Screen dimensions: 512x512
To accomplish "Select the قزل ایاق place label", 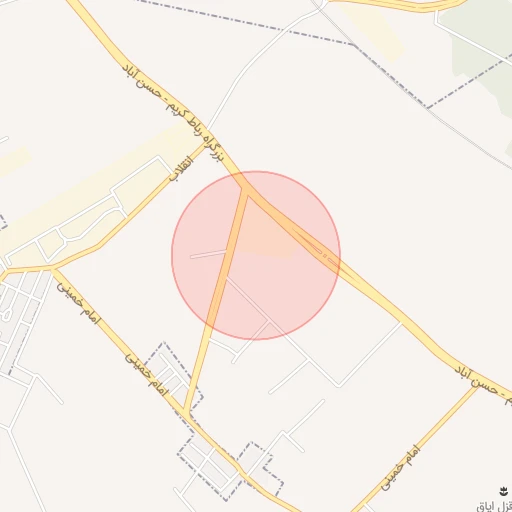I will coord(494,506).
